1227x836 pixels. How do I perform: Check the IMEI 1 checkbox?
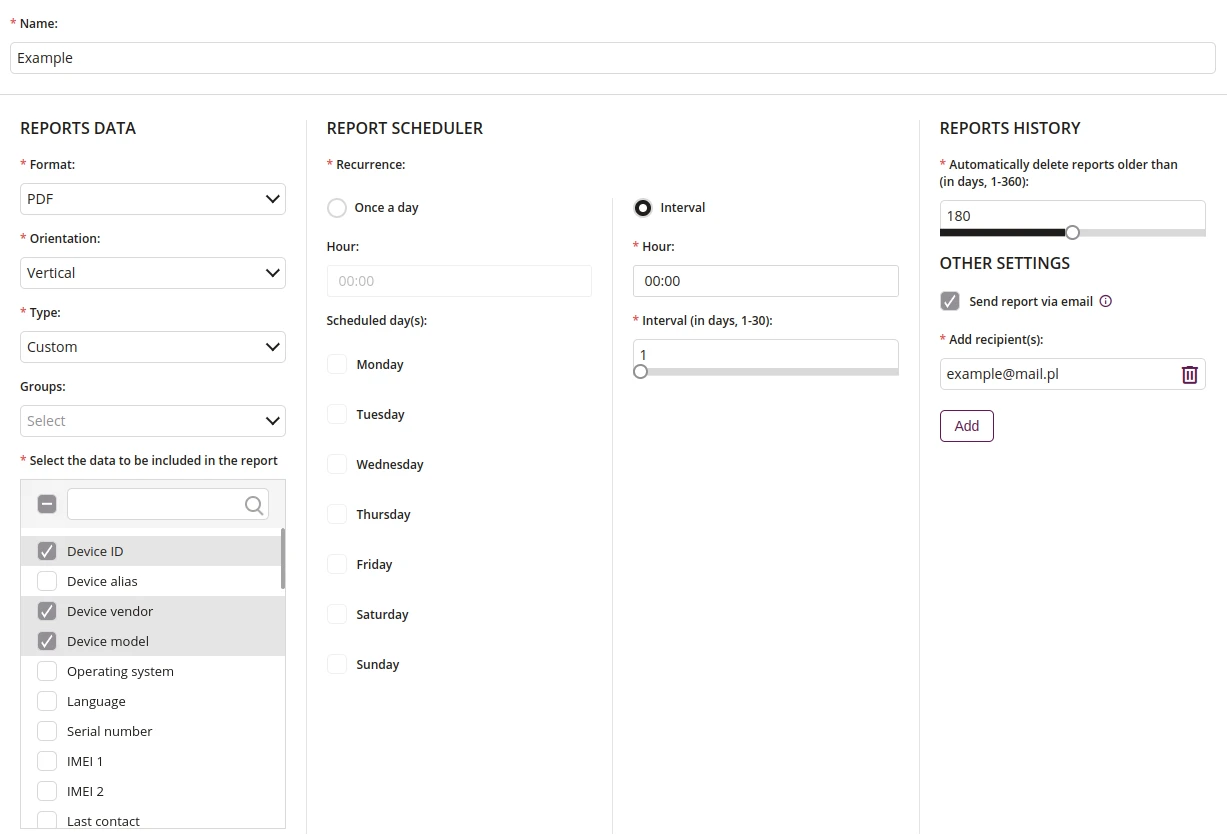pos(47,761)
